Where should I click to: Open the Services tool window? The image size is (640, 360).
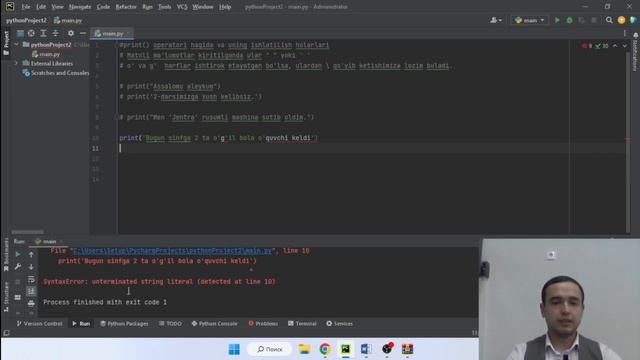pos(340,323)
